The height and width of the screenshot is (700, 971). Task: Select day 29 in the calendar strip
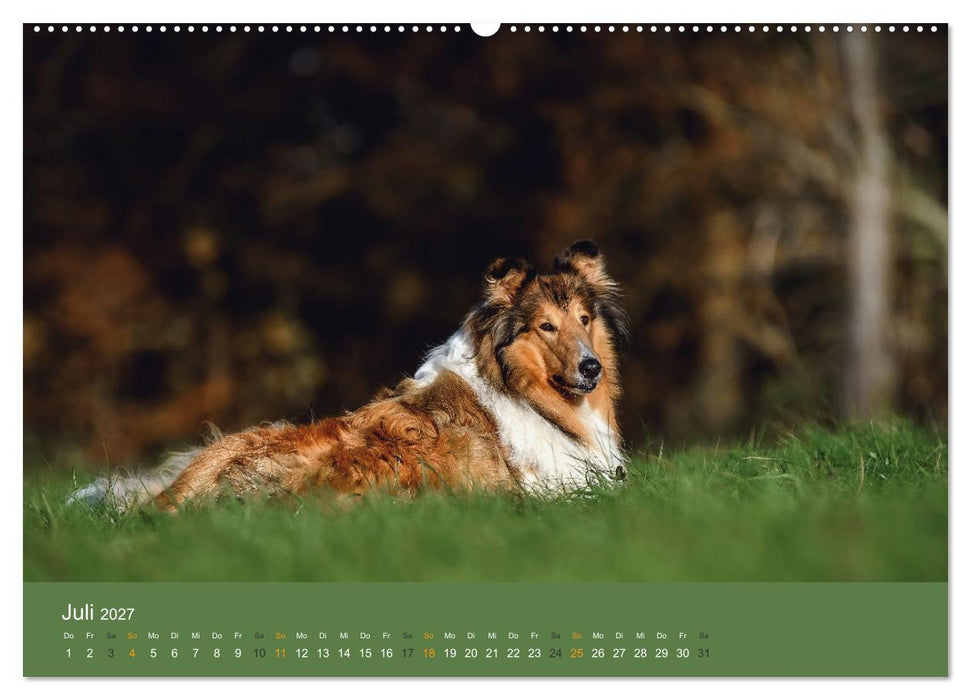point(661,653)
